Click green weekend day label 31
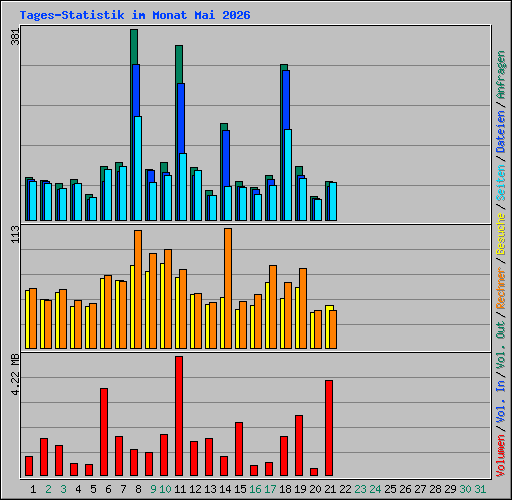Image resolution: width=512 pixels, height=500 pixels. (480, 489)
